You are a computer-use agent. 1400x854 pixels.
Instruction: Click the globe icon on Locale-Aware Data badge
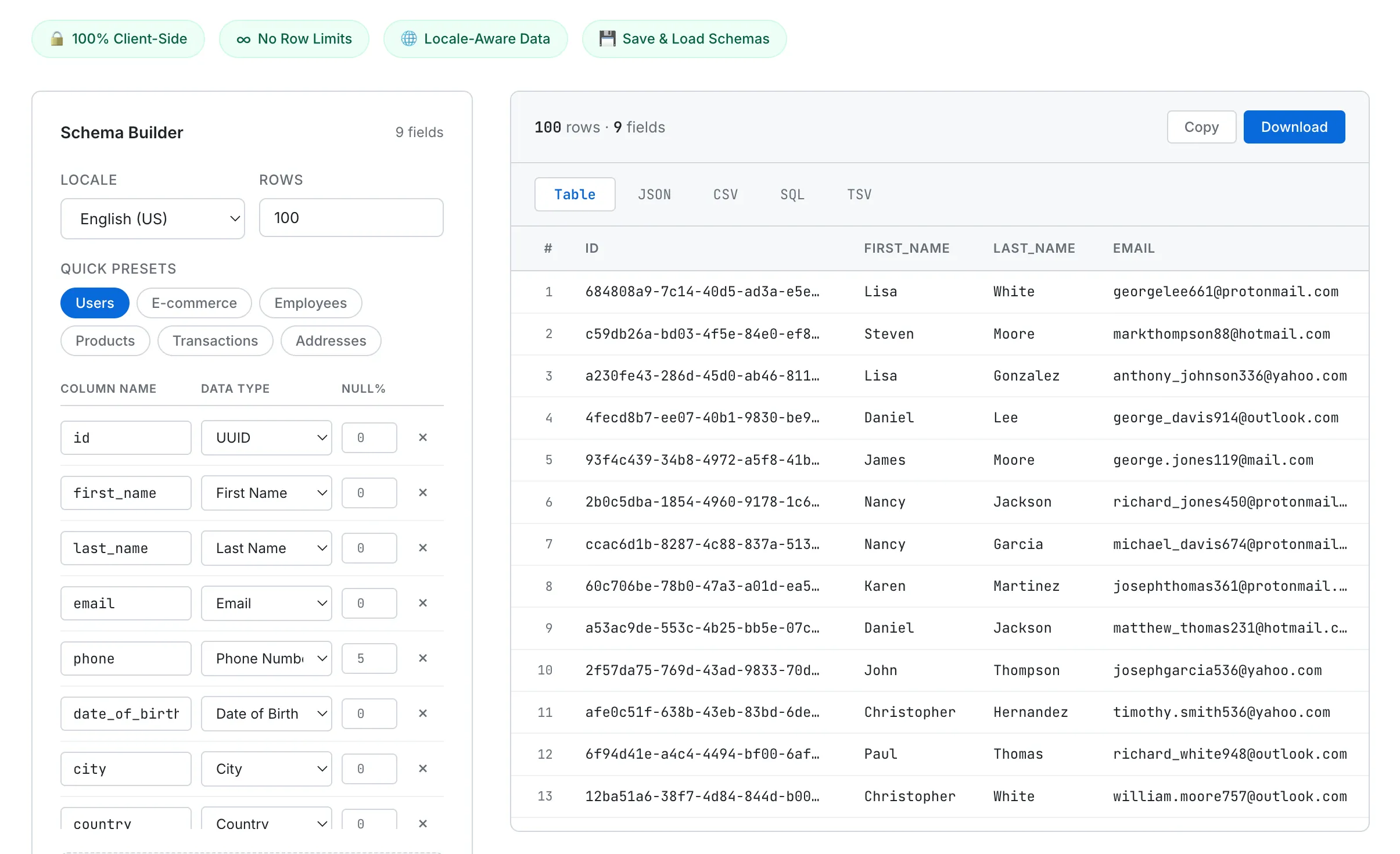coord(408,38)
